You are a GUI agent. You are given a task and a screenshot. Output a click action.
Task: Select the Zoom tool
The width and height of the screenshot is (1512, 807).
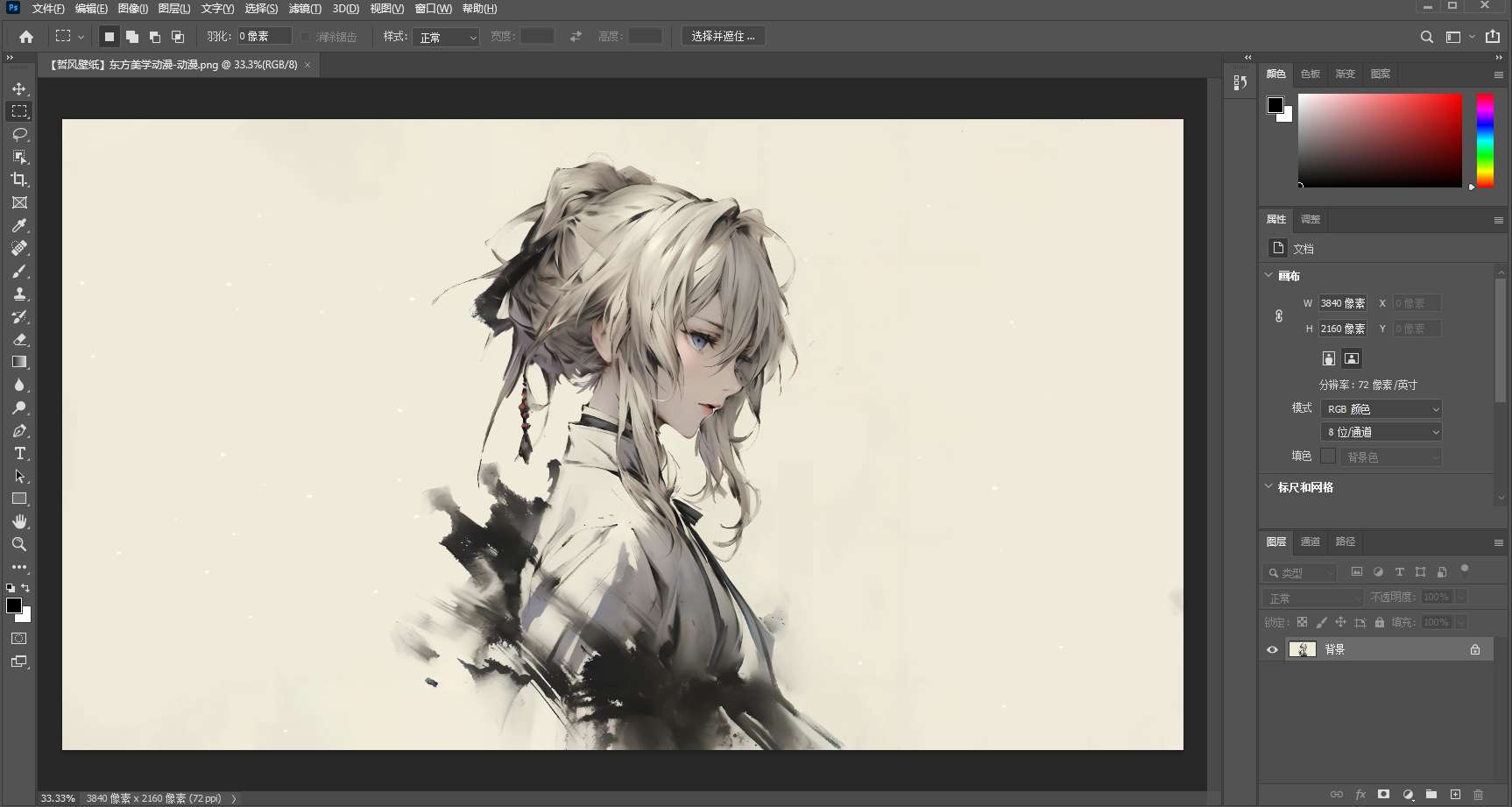[19, 544]
